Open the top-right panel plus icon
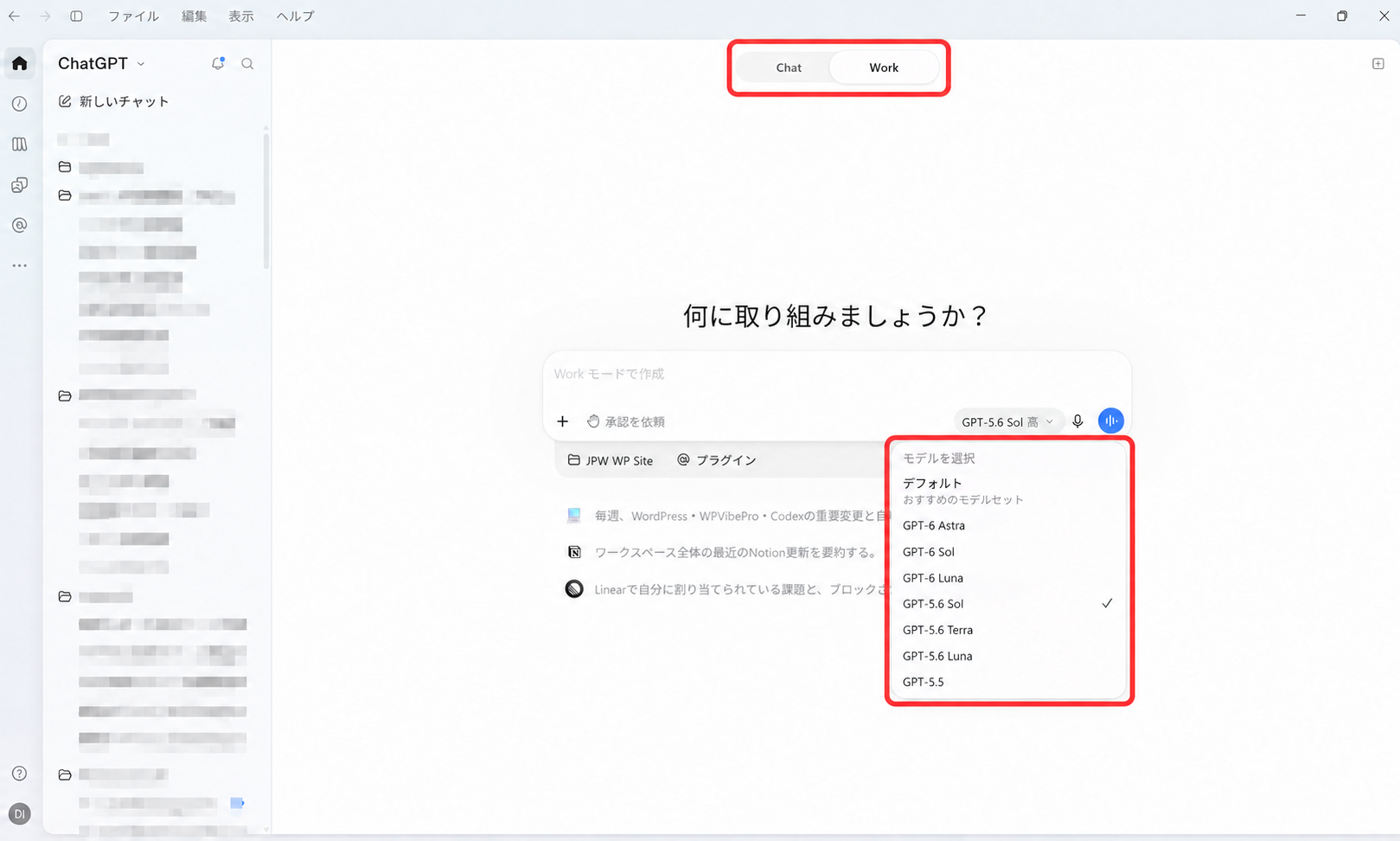Viewport: 1400px width, 841px height. coord(1378,63)
